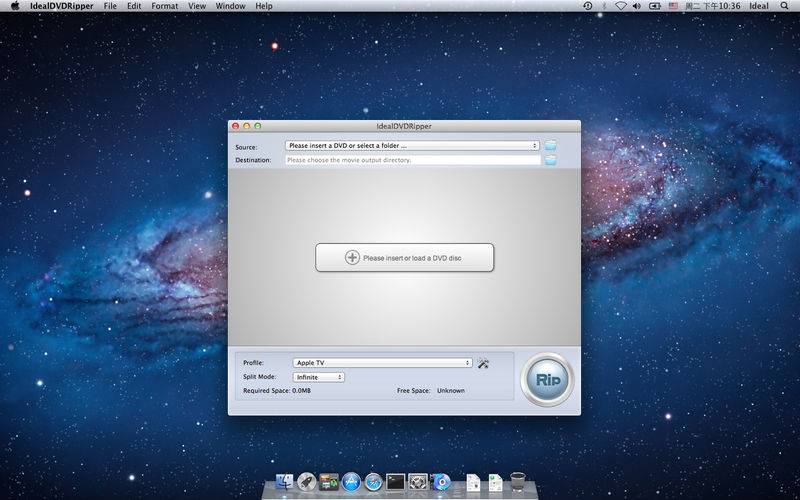This screenshot has height=500, width=800.
Task: Minimize the window with the yellow button
Action: (x=246, y=126)
